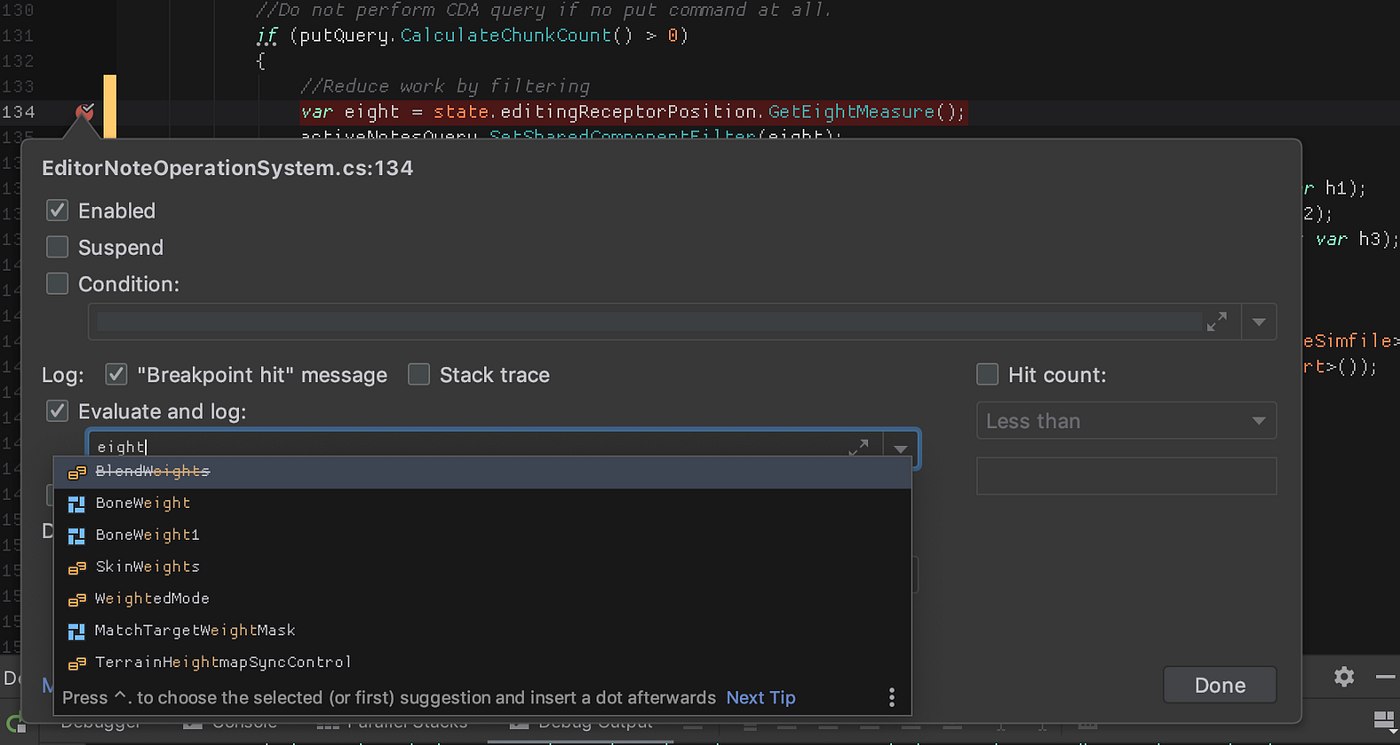Expand the Condition field using its diagonal-arrow icon
This screenshot has width=1400, height=745.
[x=1217, y=321]
